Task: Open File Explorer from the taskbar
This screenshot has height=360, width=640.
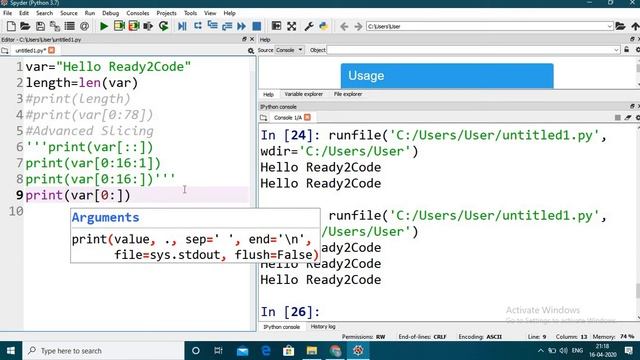Action: coord(312,351)
